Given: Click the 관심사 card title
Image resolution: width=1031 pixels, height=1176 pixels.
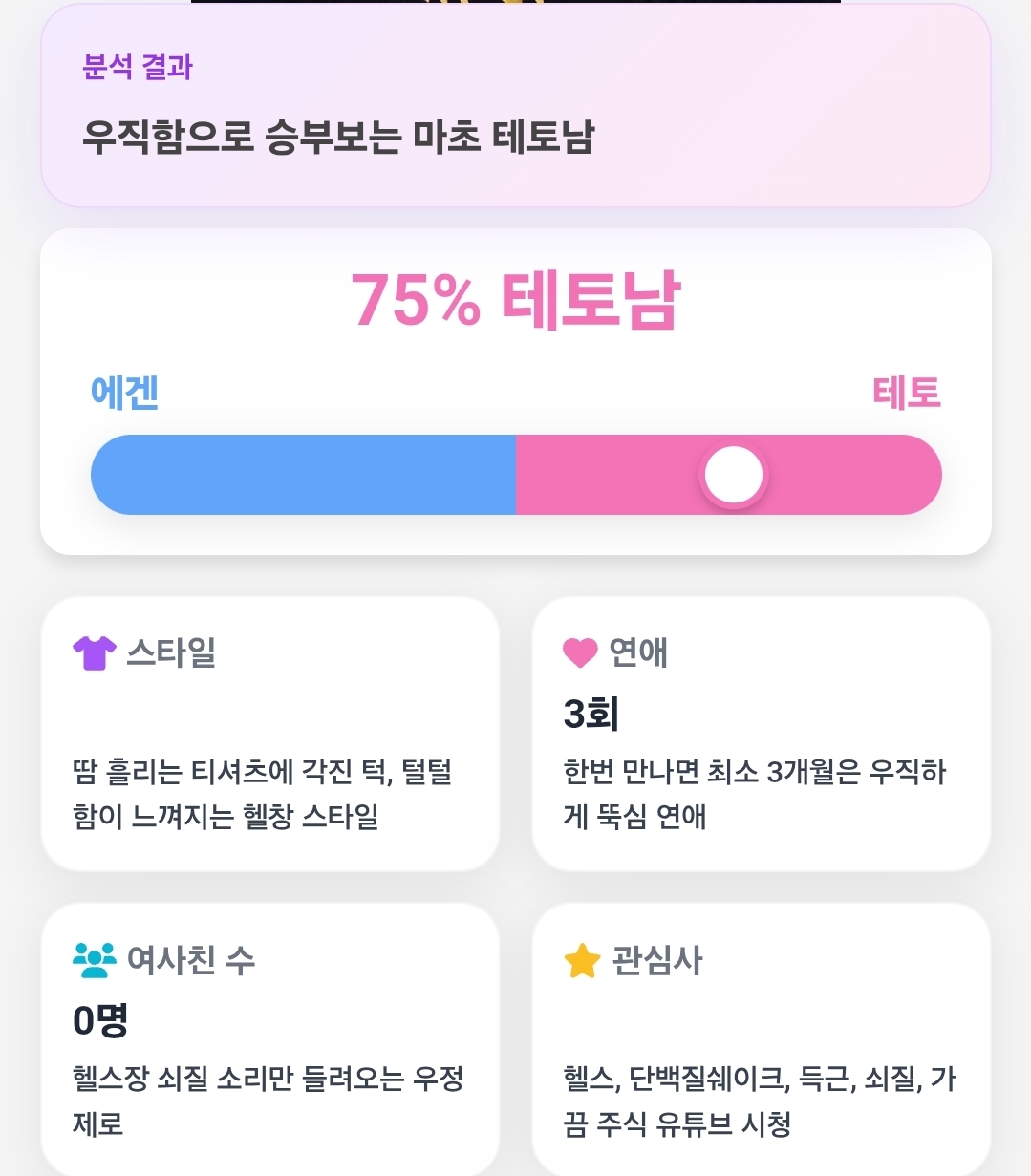Looking at the screenshot, I should pyautogui.click(x=657, y=961).
